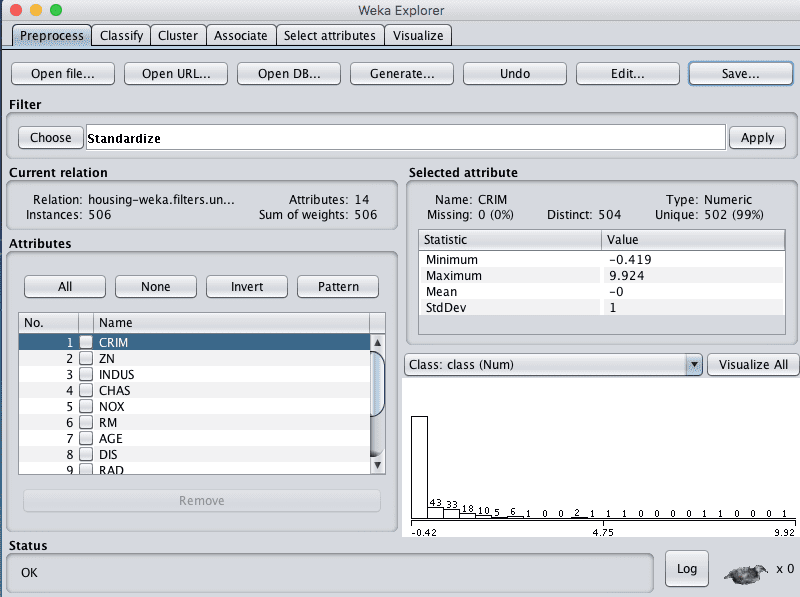This screenshot has height=597, width=800.
Task: Select the DIS attribute row
Action: 194,454
